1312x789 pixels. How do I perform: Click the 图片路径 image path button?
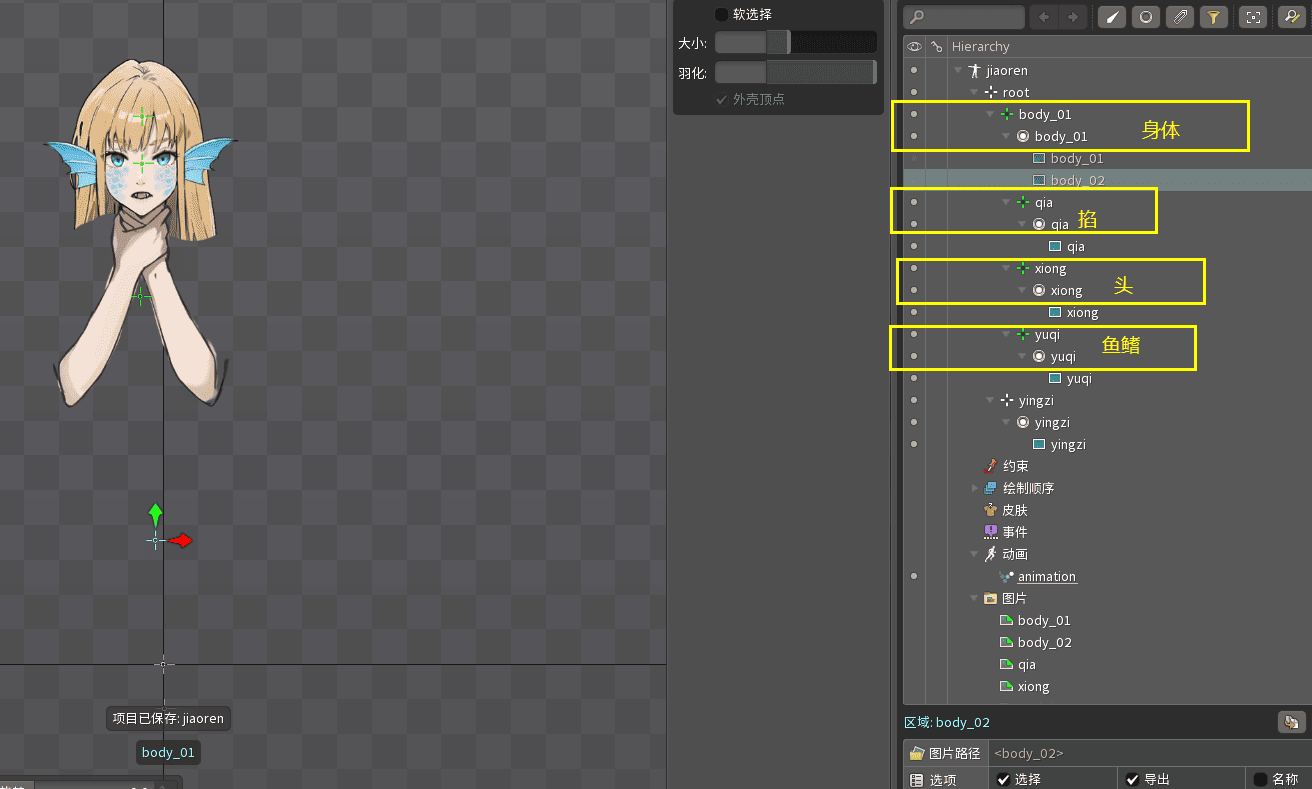point(945,753)
